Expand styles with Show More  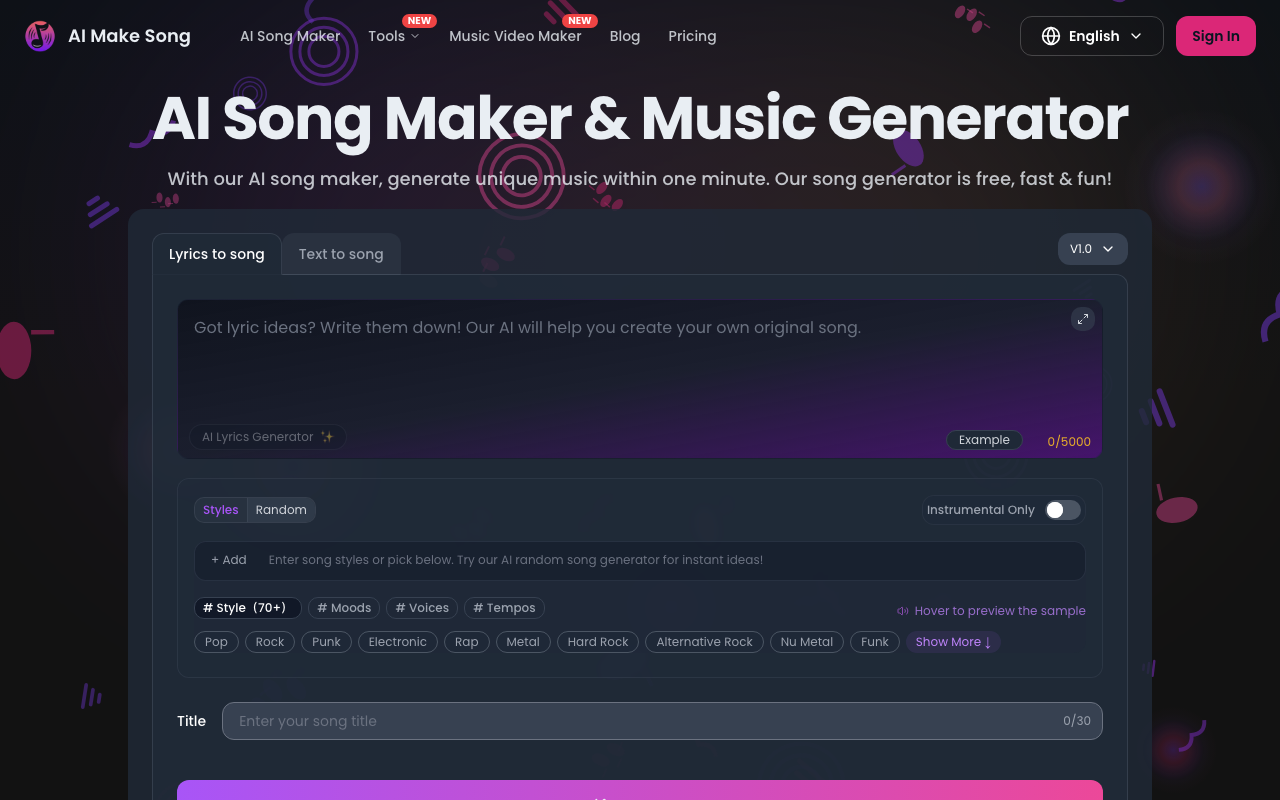pos(953,642)
